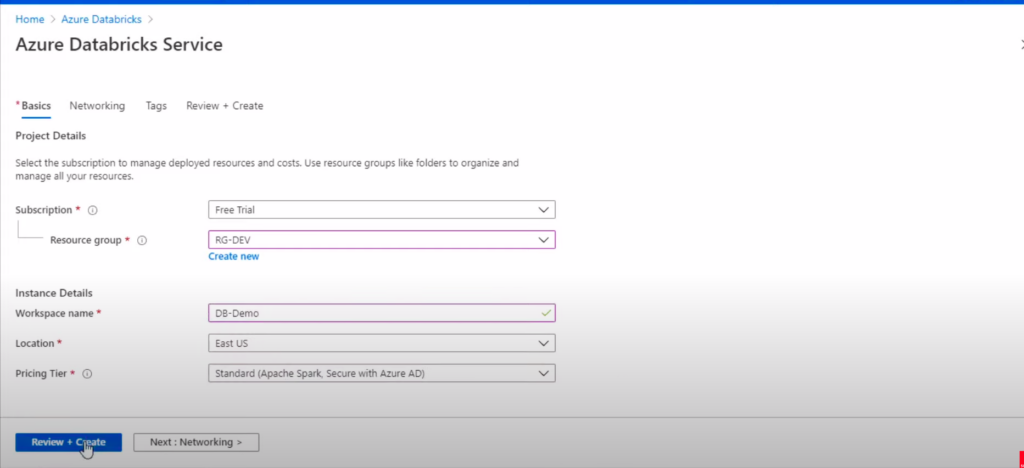Open the Location dropdown showing East US
Viewport: 1024px width, 468px height.
coord(380,343)
